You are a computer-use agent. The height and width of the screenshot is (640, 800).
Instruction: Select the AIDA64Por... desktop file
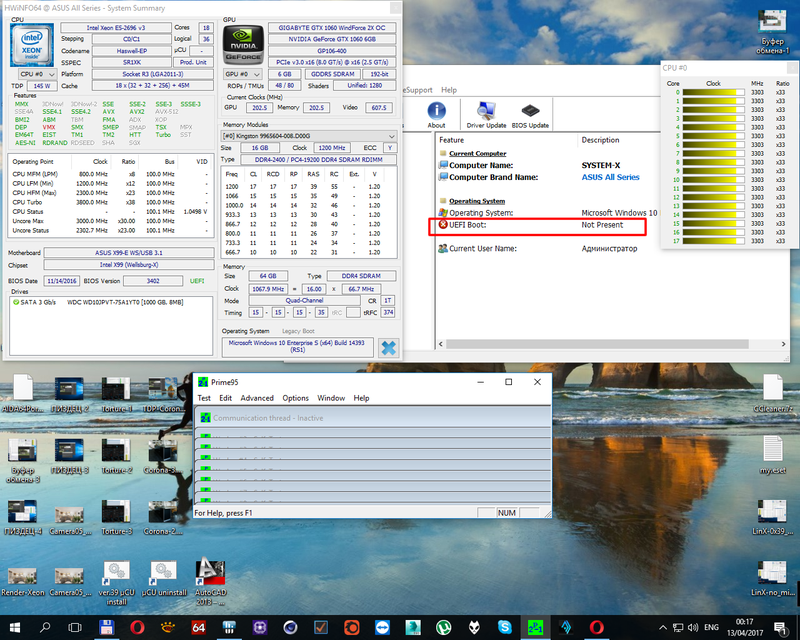(22, 393)
